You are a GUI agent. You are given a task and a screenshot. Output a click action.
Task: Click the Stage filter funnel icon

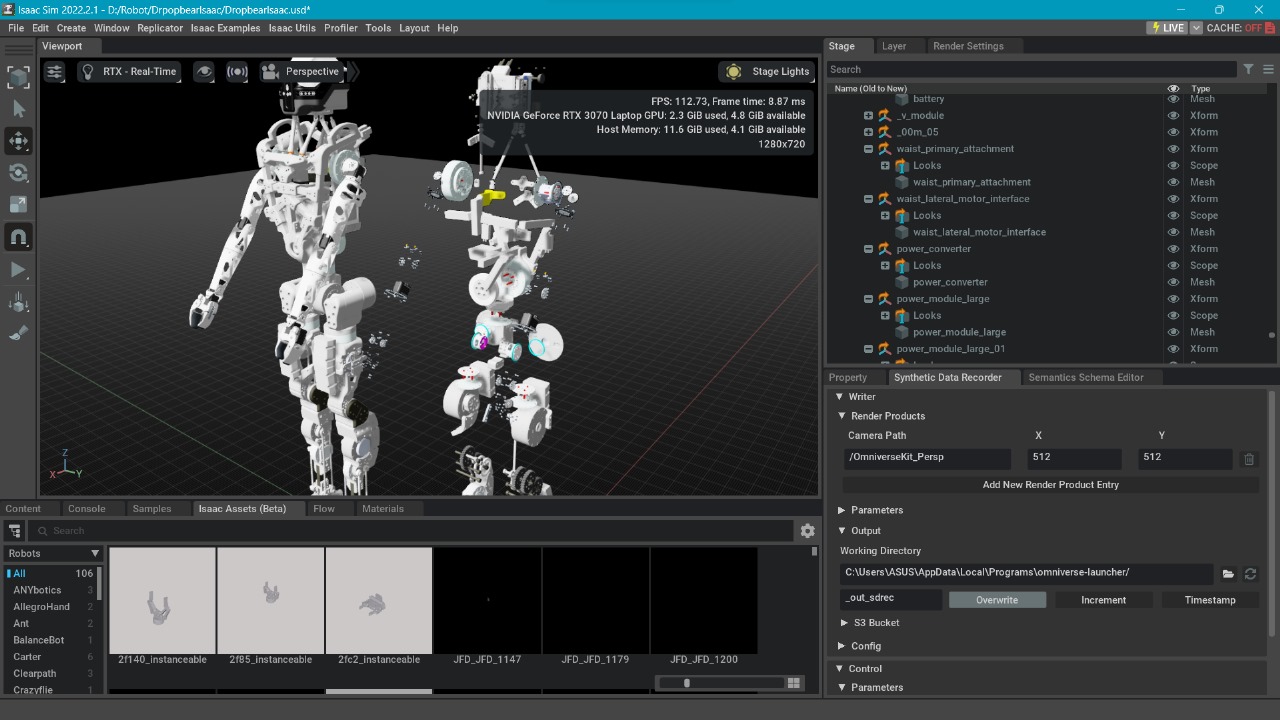[x=1248, y=69]
